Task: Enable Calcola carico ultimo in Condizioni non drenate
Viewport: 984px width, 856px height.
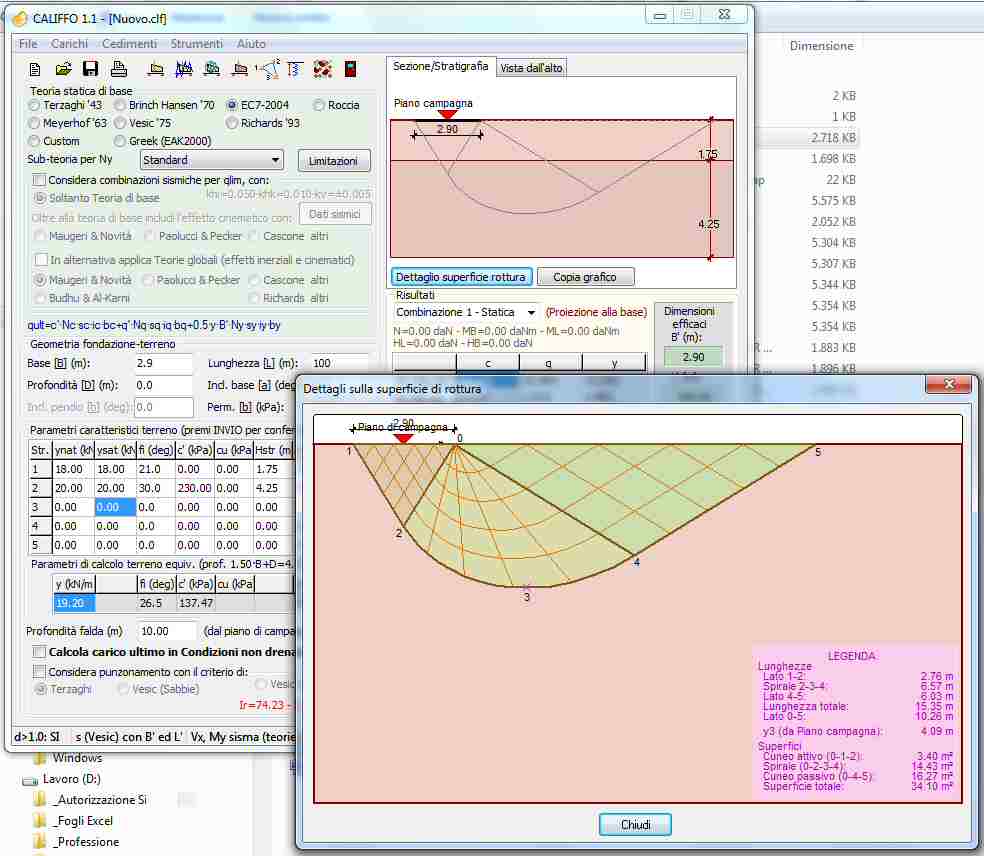Action: (39, 652)
